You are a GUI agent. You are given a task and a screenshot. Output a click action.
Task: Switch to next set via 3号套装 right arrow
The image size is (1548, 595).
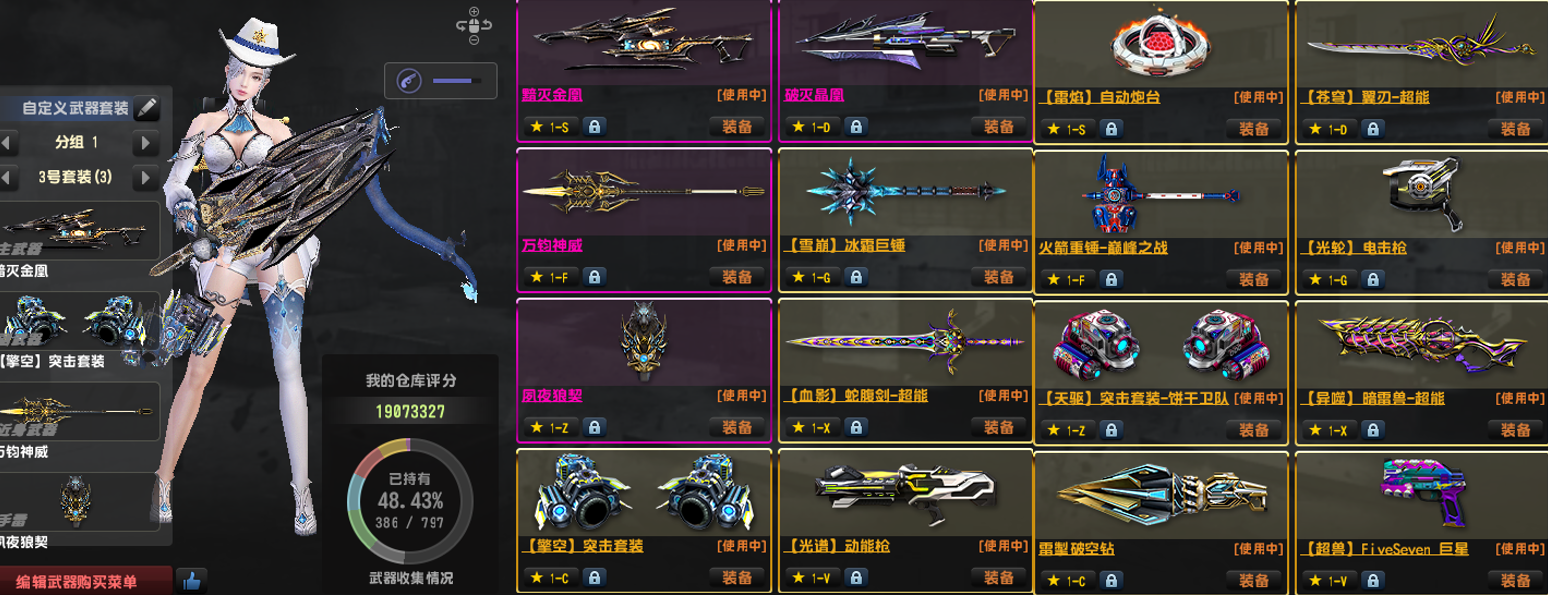point(147,177)
